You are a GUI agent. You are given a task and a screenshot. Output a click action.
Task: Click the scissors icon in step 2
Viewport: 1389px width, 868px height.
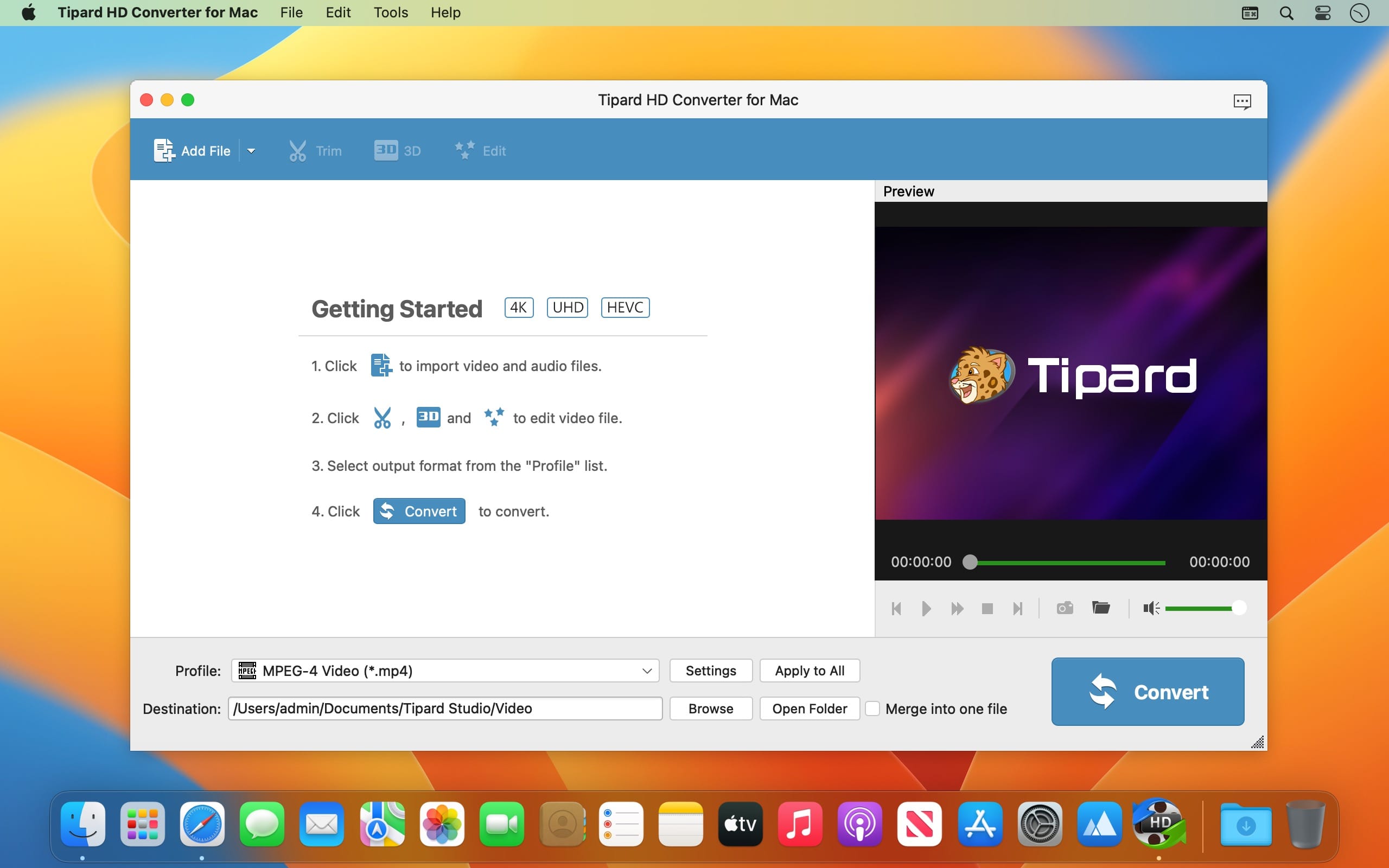pyautogui.click(x=383, y=417)
